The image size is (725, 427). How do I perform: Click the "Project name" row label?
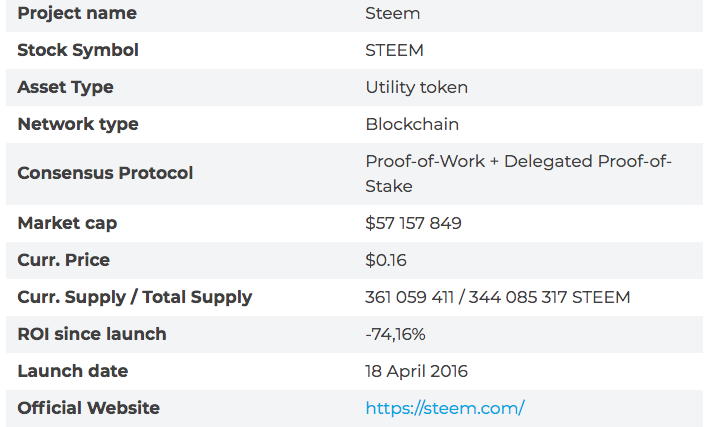(77, 13)
